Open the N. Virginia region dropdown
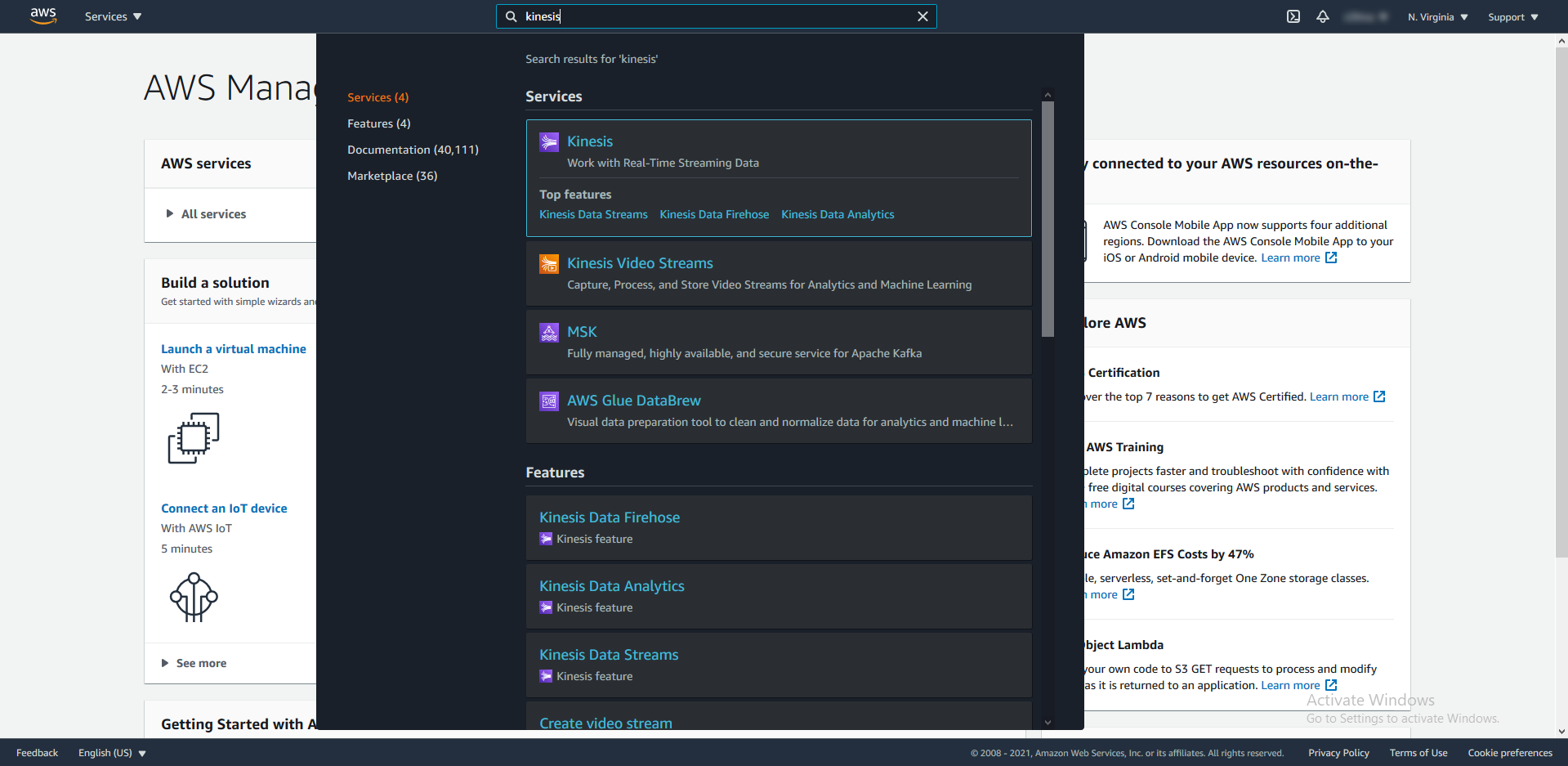 [1437, 17]
